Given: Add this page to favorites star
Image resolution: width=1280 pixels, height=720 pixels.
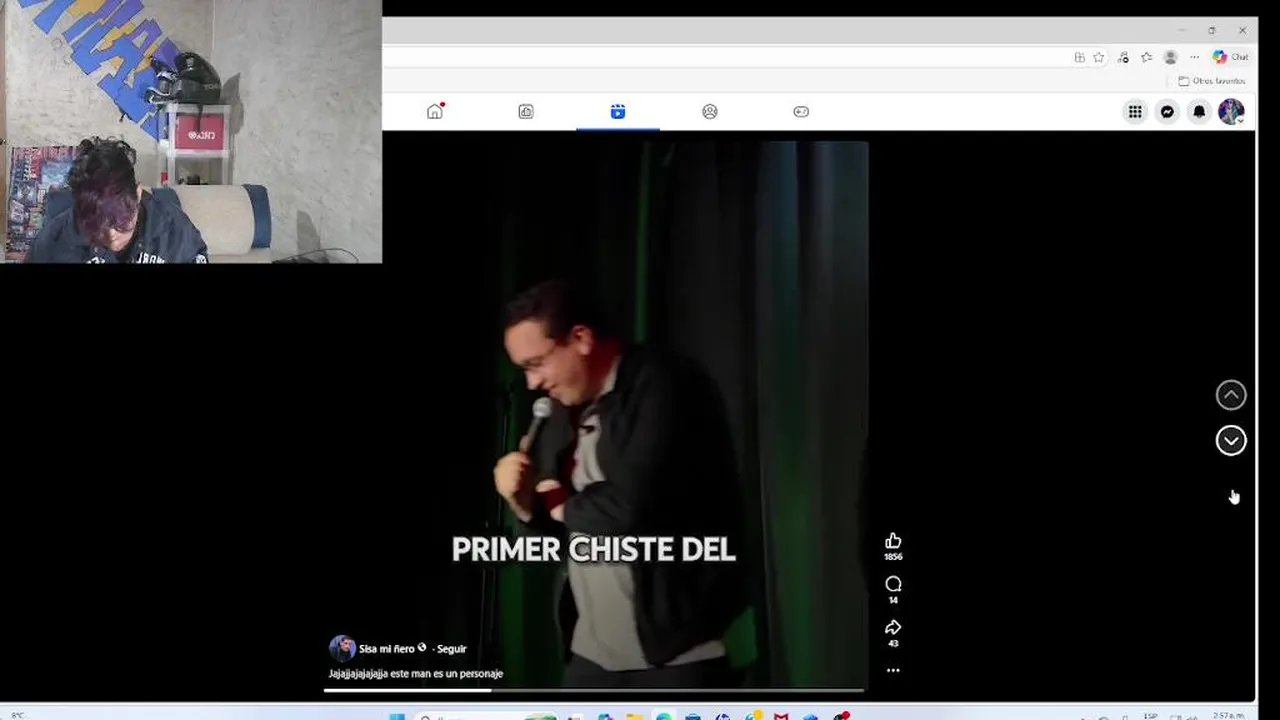Looking at the screenshot, I should 1098,57.
